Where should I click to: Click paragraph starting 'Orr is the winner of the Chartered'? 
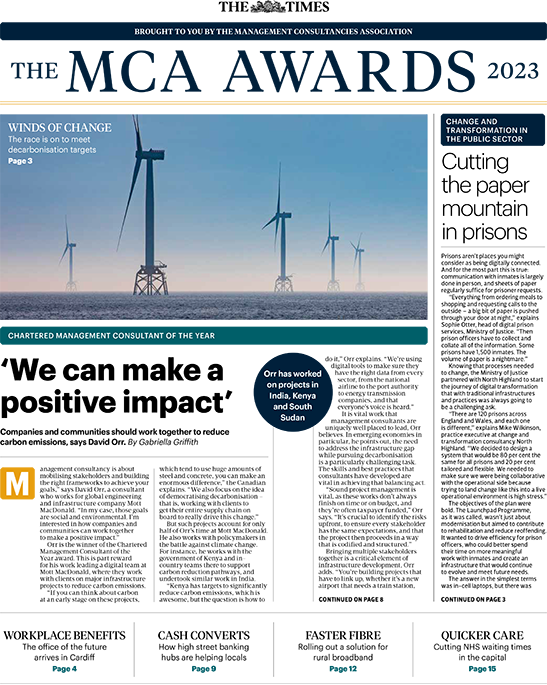[x=93, y=565]
